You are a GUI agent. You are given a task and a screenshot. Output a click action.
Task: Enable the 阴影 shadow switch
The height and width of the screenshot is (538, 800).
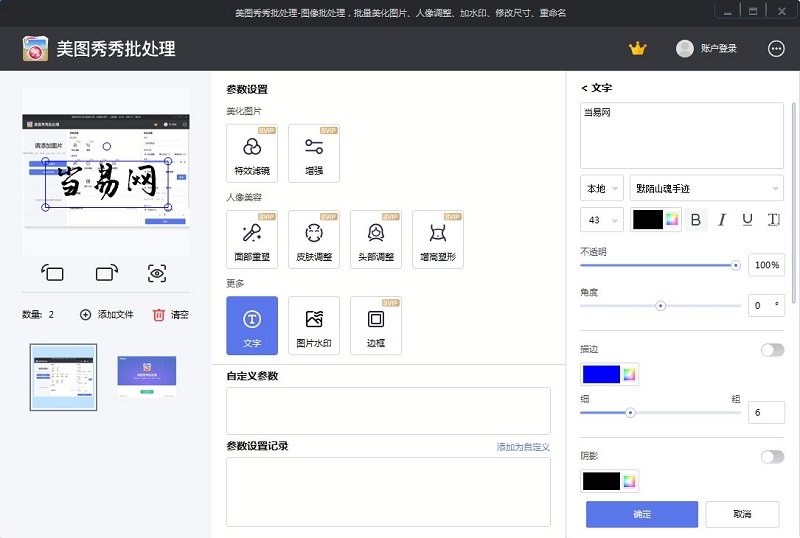coord(772,456)
